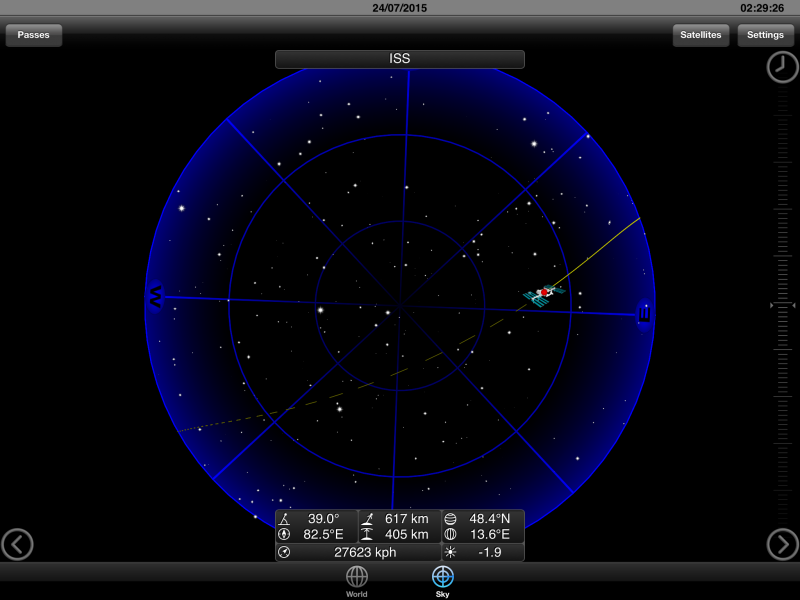This screenshot has width=800, height=600.
Task: Click the longitude globe icon
Action: coord(450,534)
